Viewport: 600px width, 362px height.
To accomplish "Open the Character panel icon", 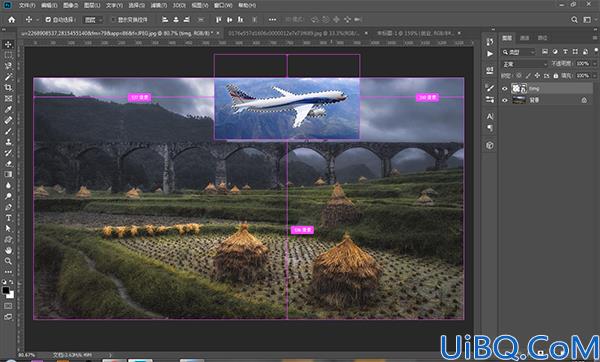I will click(x=490, y=116).
